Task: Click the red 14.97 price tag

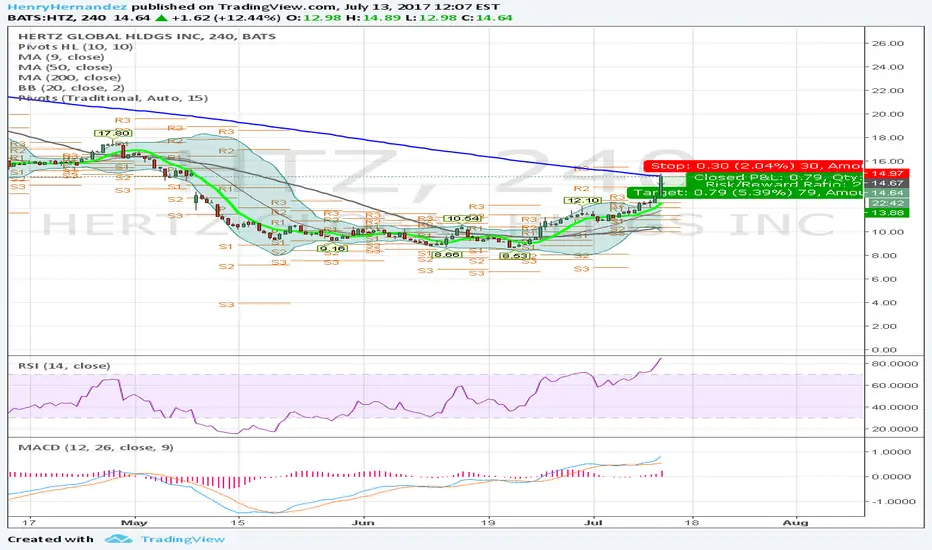Action: pyautogui.click(x=887, y=174)
